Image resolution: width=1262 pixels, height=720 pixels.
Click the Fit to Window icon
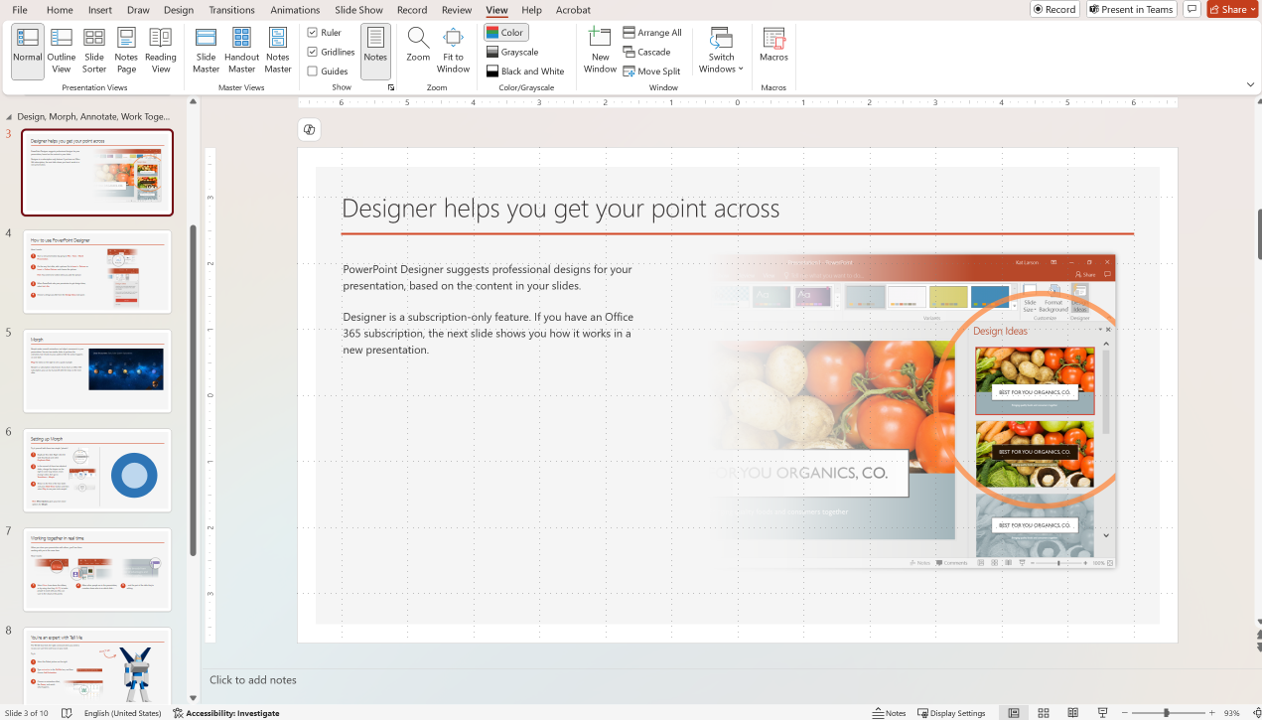click(x=453, y=50)
